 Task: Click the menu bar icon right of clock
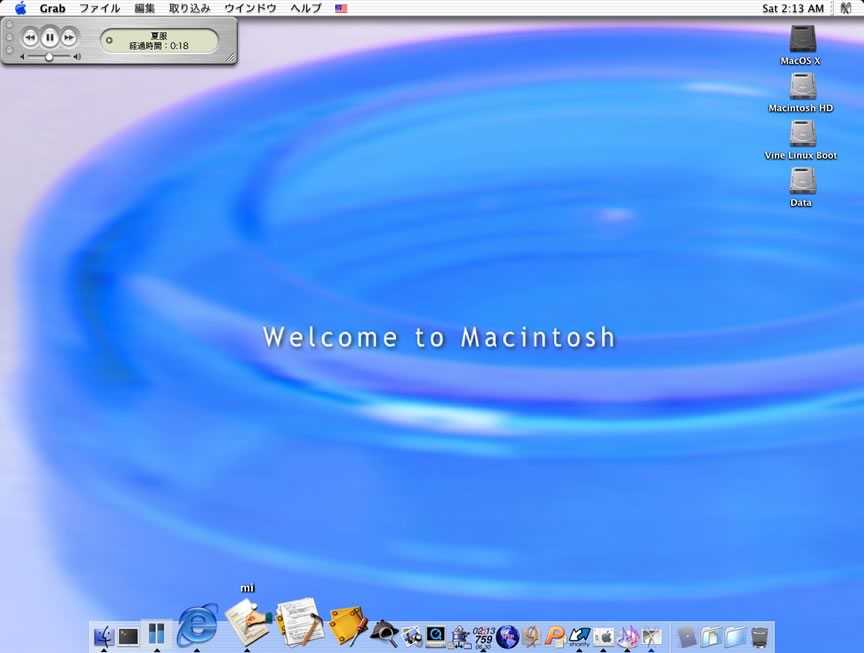tap(845, 8)
